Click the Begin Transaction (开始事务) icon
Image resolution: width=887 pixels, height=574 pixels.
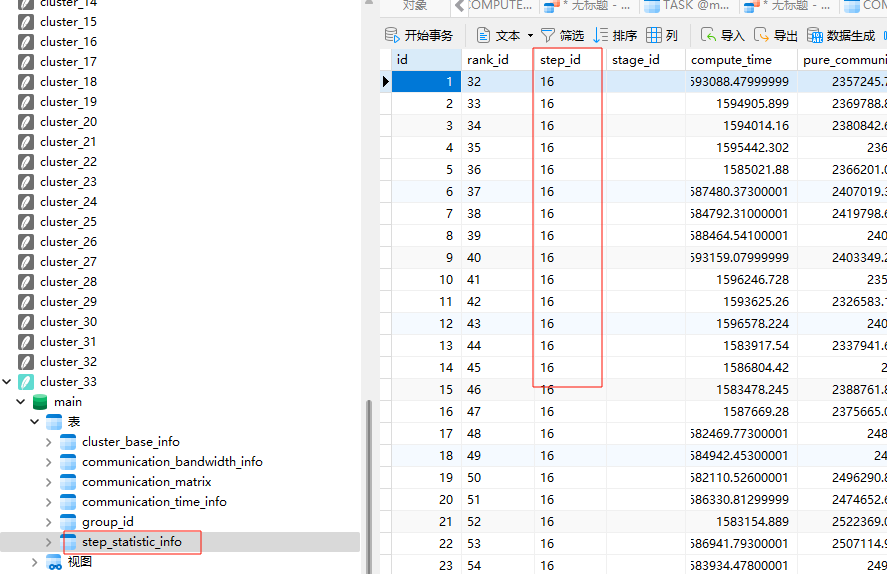pos(392,35)
